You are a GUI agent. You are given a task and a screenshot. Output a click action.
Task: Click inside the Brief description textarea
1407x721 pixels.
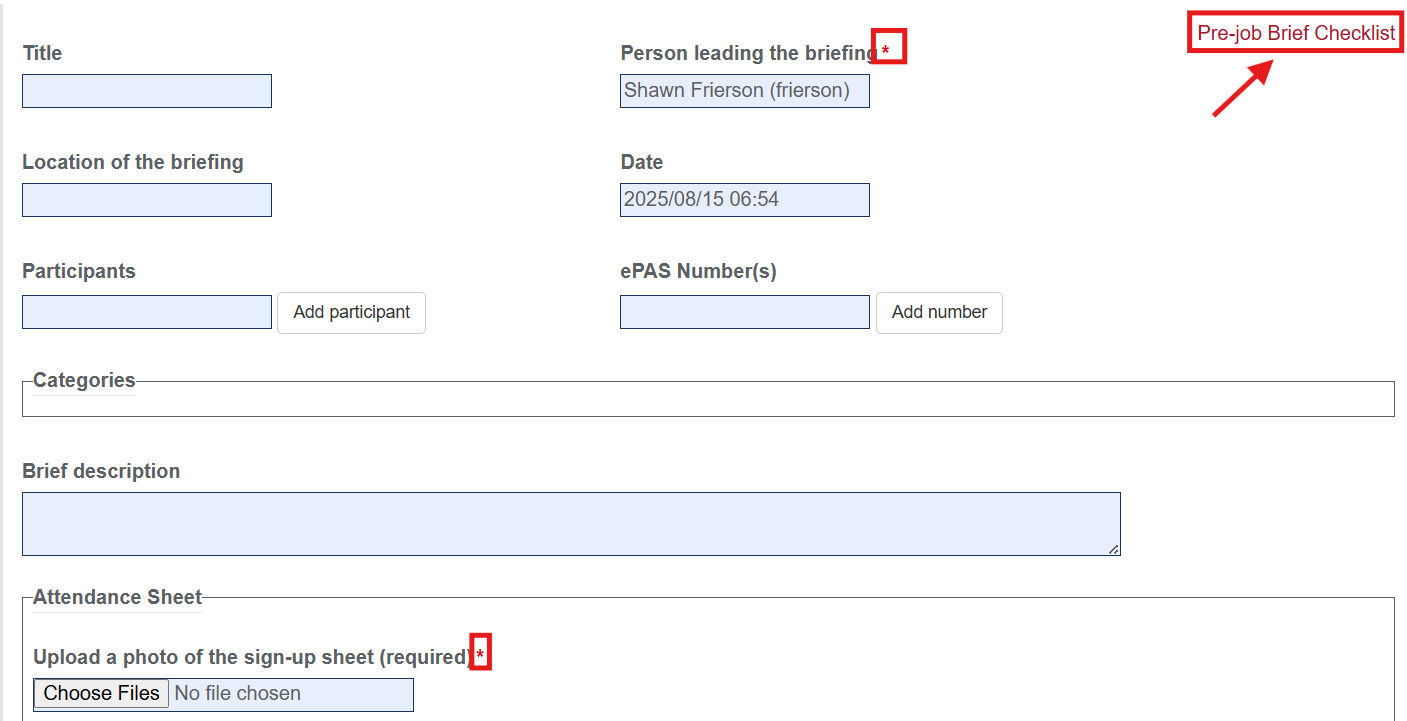[x=570, y=523]
